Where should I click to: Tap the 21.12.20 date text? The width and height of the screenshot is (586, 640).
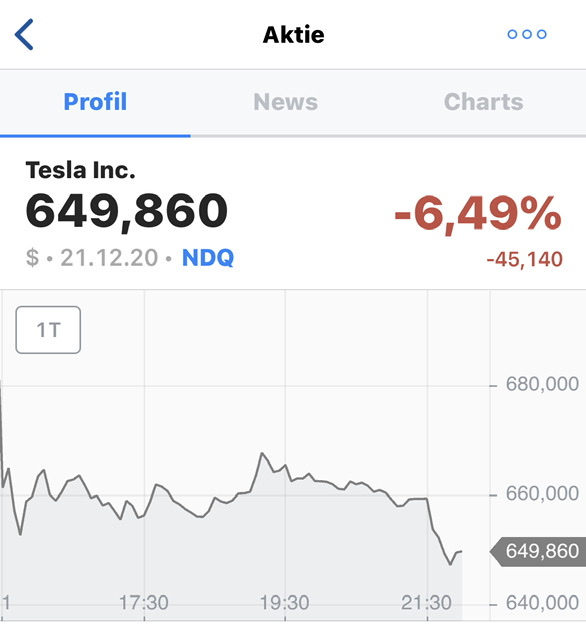click(x=109, y=258)
